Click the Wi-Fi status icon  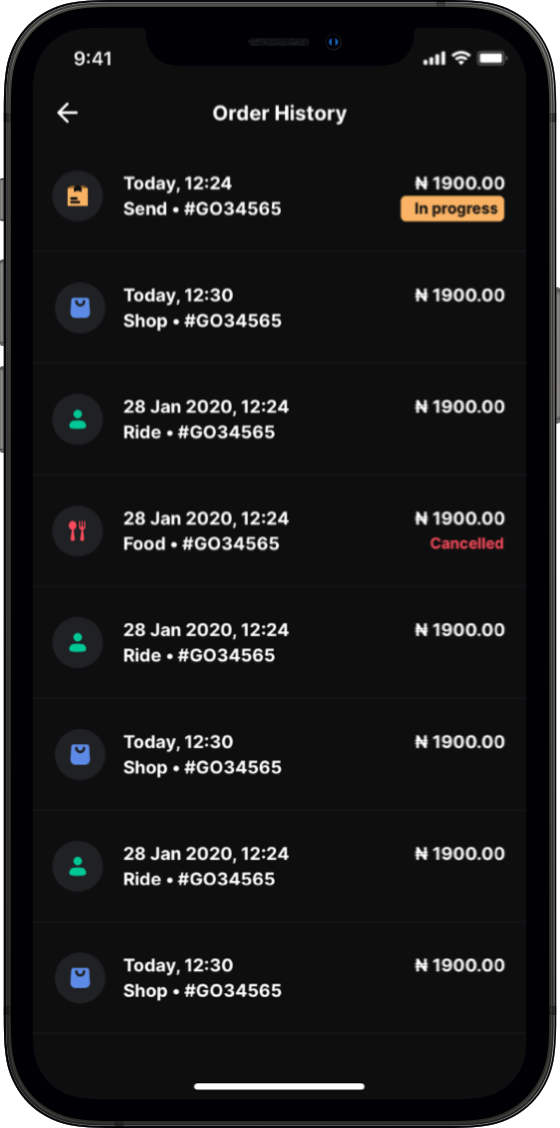[x=461, y=58]
